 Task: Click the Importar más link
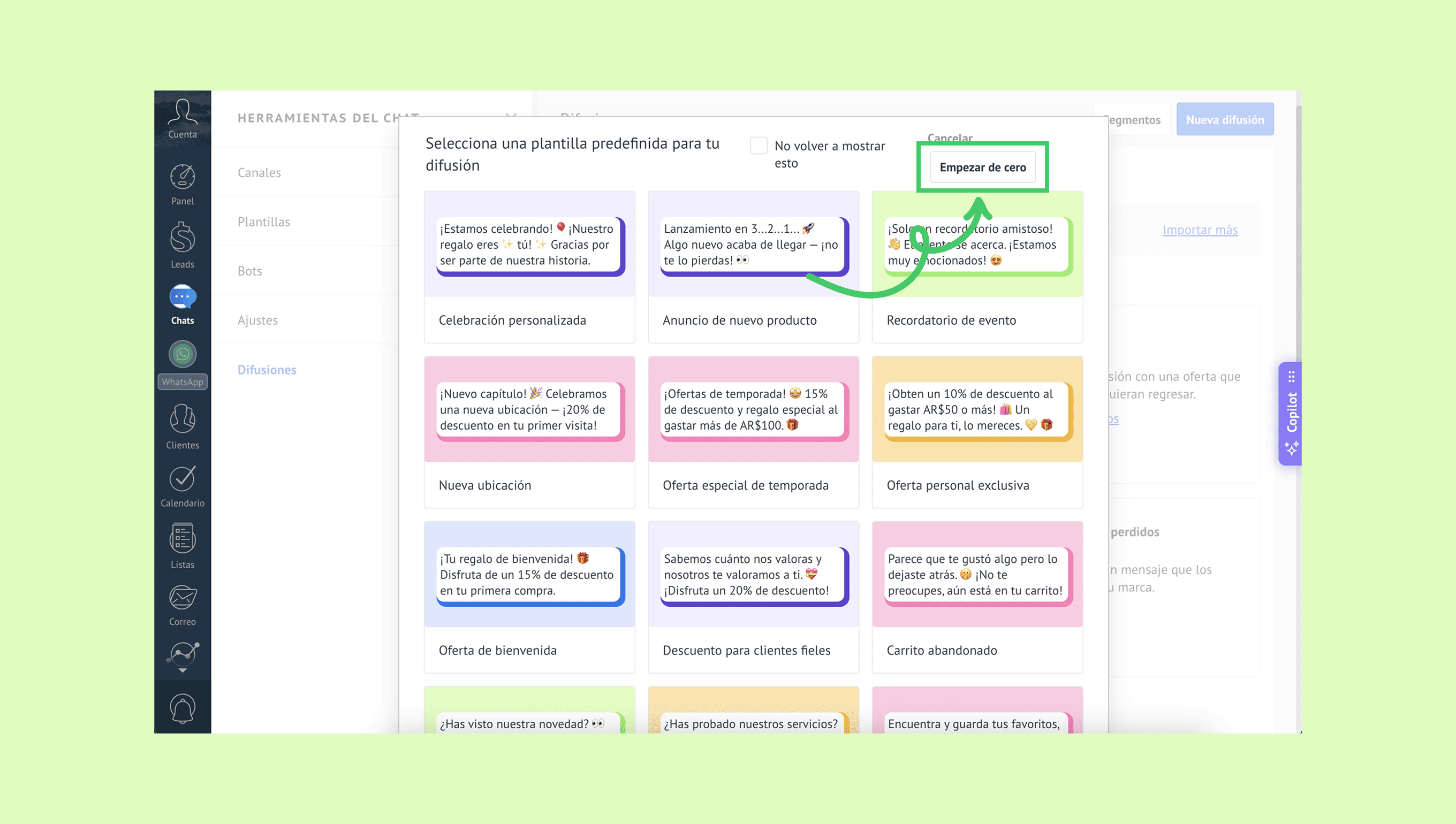coord(1200,230)
